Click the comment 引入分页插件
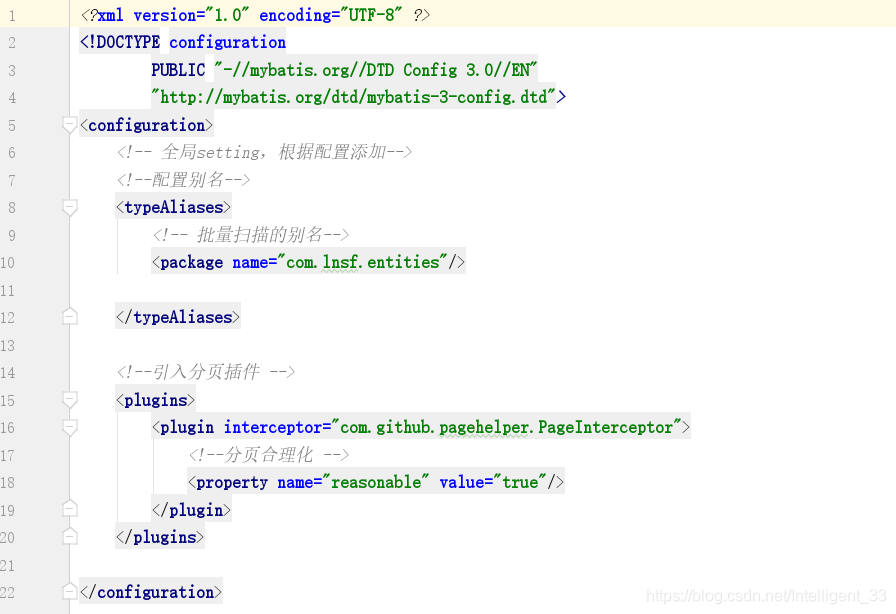The width and height of the screenshot is (896, 614). (x=206, y=372)
